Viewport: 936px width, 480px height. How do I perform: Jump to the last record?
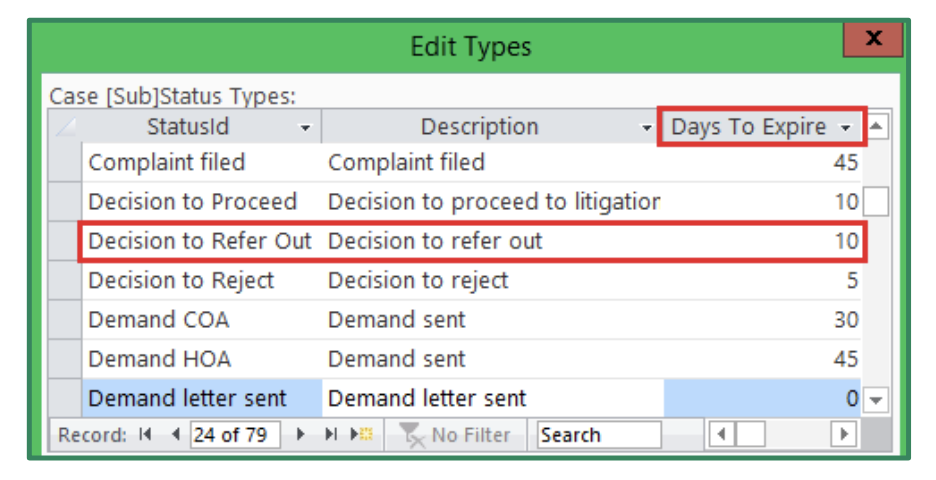[330, 434]
